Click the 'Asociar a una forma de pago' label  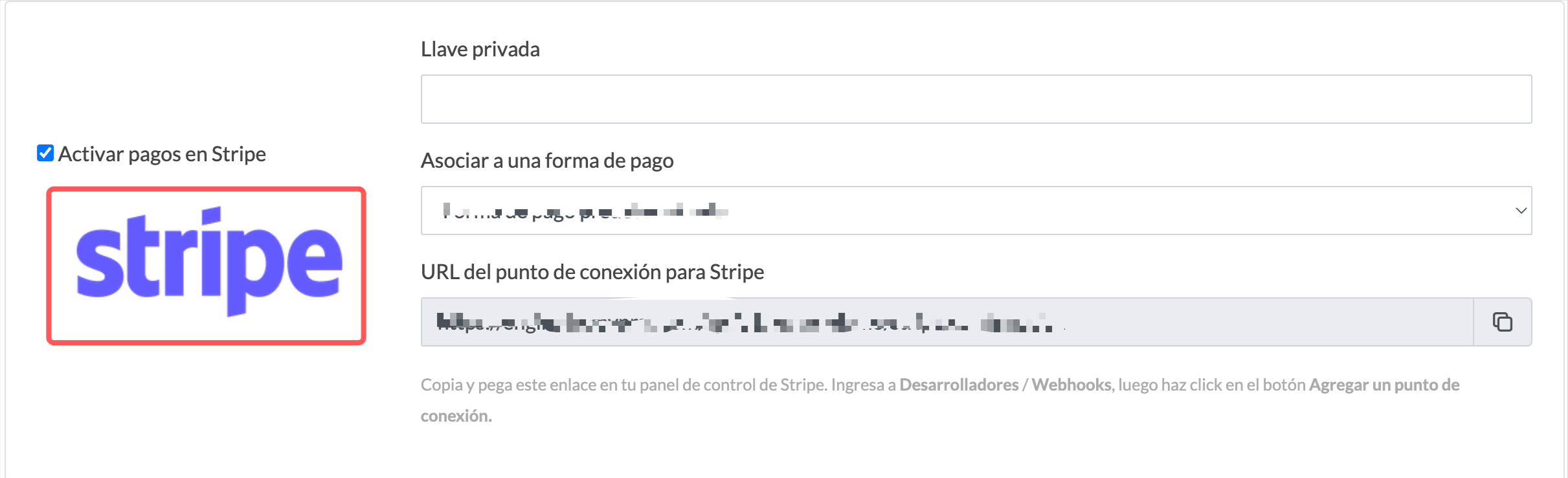click(x=547, y=161)
